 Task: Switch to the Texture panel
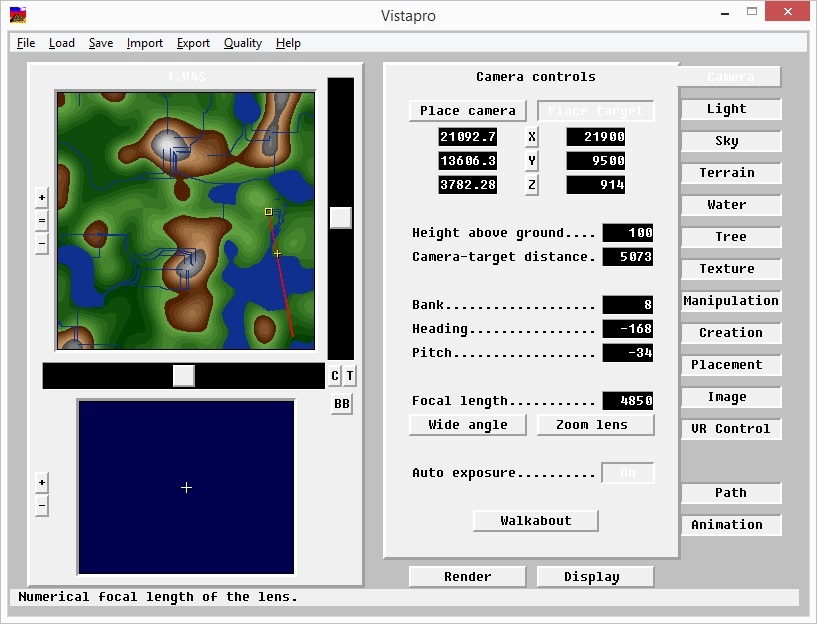(x=731, y=269)
